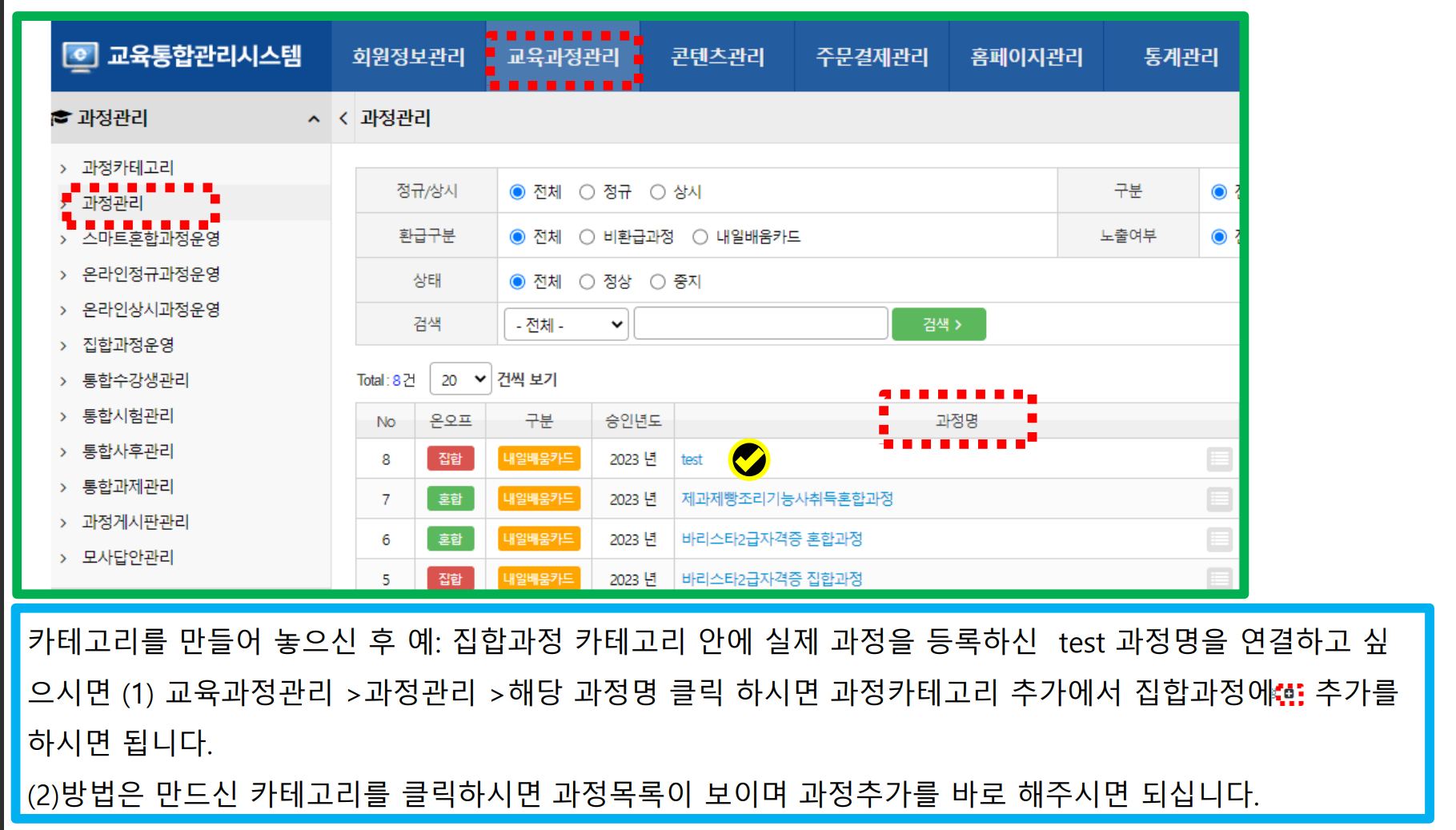Screen dimensions: 1456x830
Task: Select the 정규 radio button
Action: 588,192
